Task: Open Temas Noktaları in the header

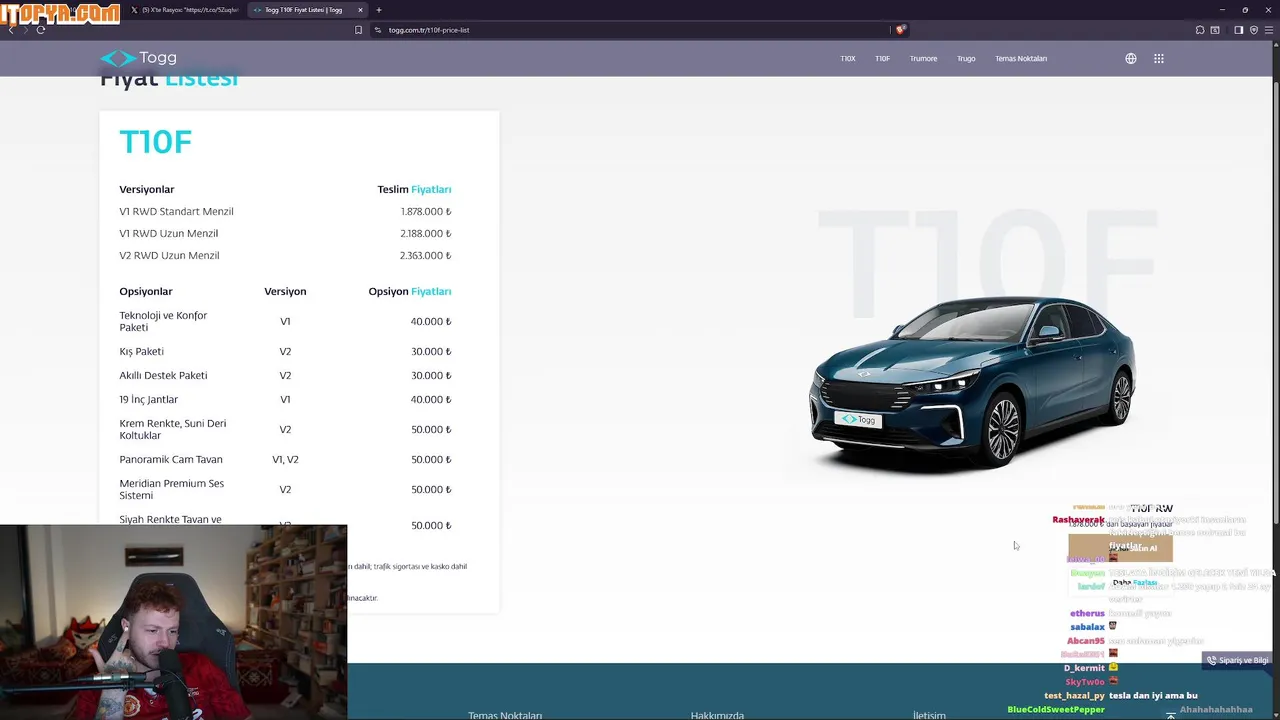Action: (x=1021, y=58)
